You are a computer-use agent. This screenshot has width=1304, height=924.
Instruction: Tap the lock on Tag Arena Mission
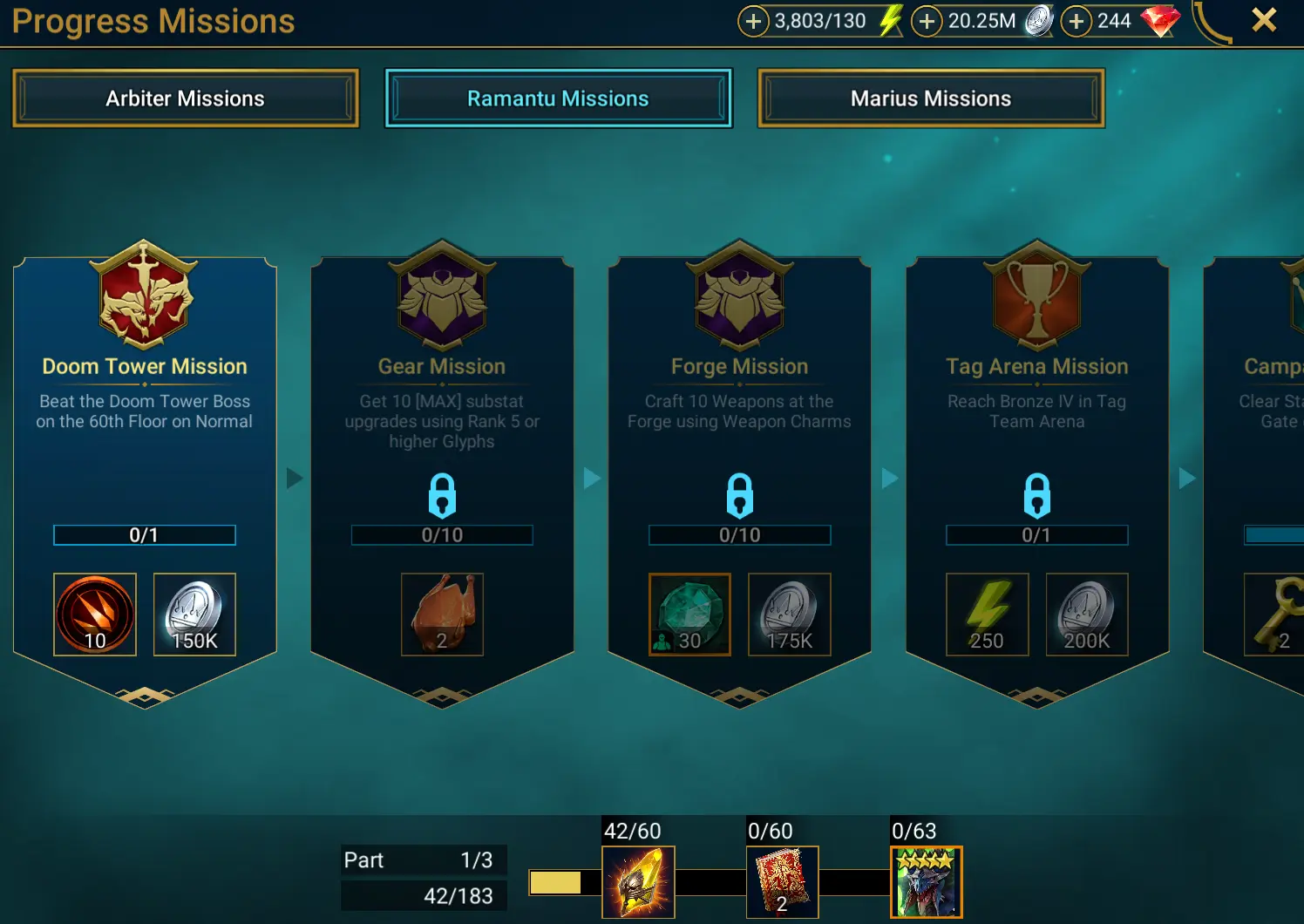(1036, 495)
